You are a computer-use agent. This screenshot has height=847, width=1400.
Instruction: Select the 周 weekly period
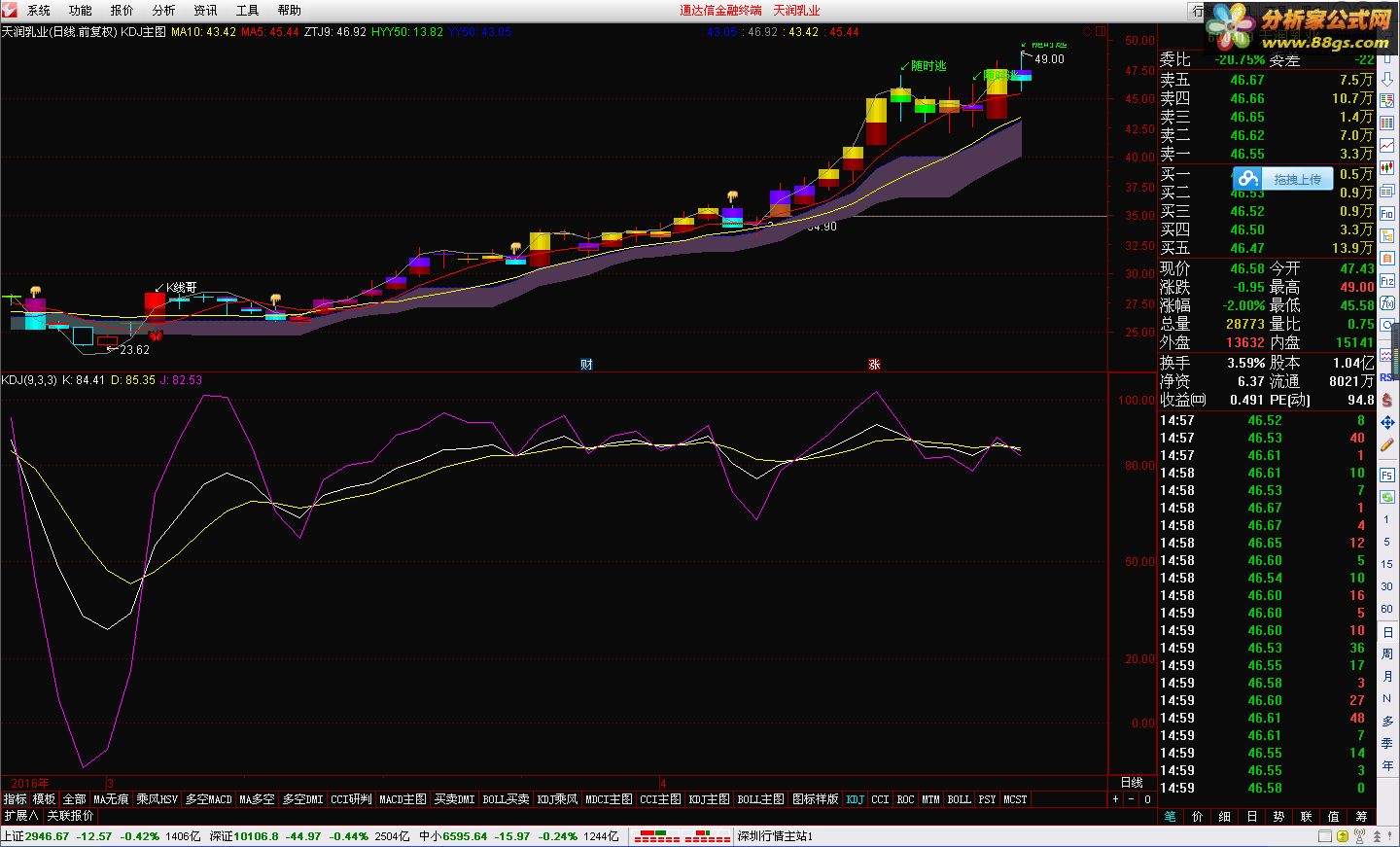(1387, 653)
